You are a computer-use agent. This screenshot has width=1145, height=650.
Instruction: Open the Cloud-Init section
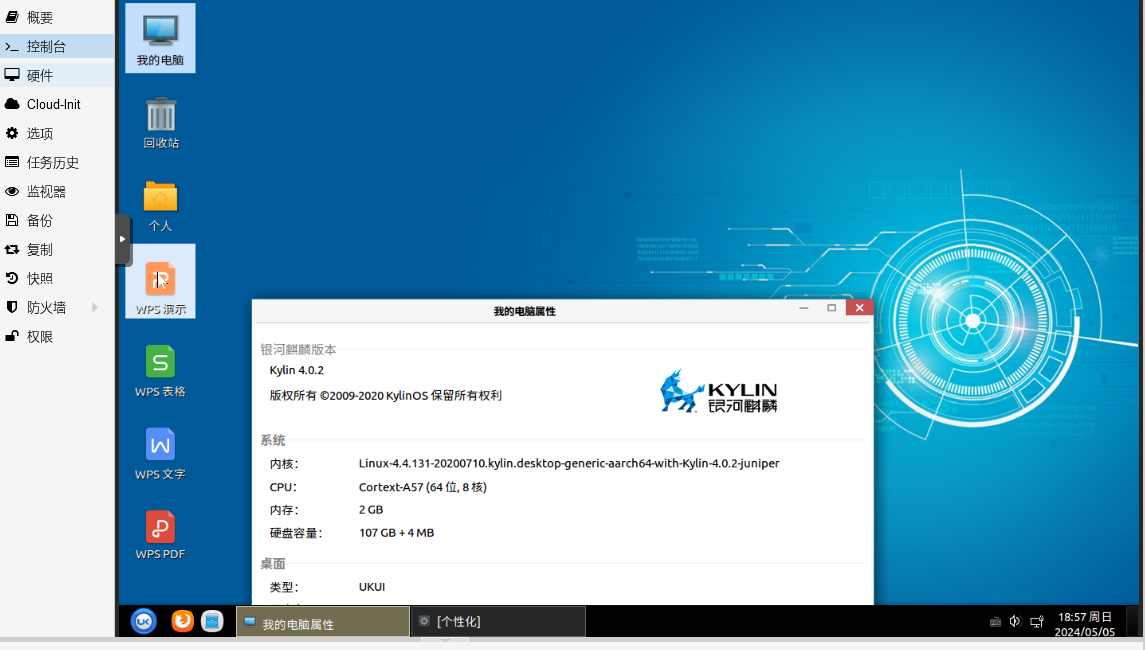[57, 104]
